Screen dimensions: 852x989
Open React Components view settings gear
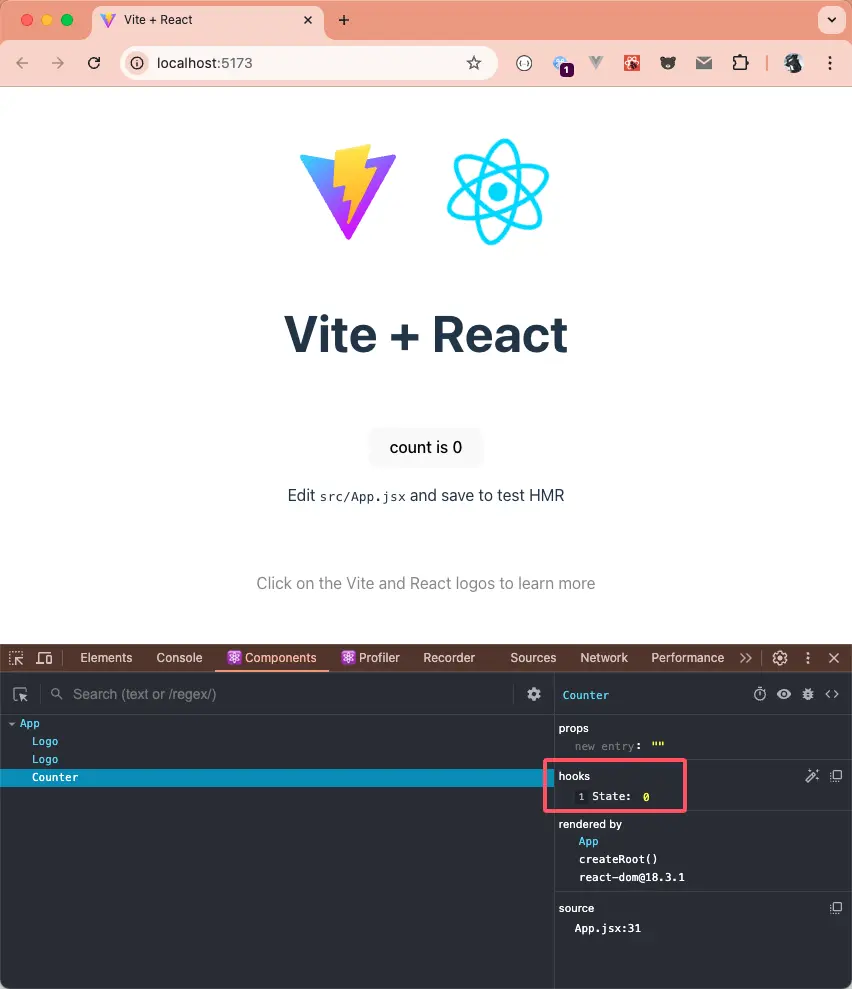click(x=534, y=694)
